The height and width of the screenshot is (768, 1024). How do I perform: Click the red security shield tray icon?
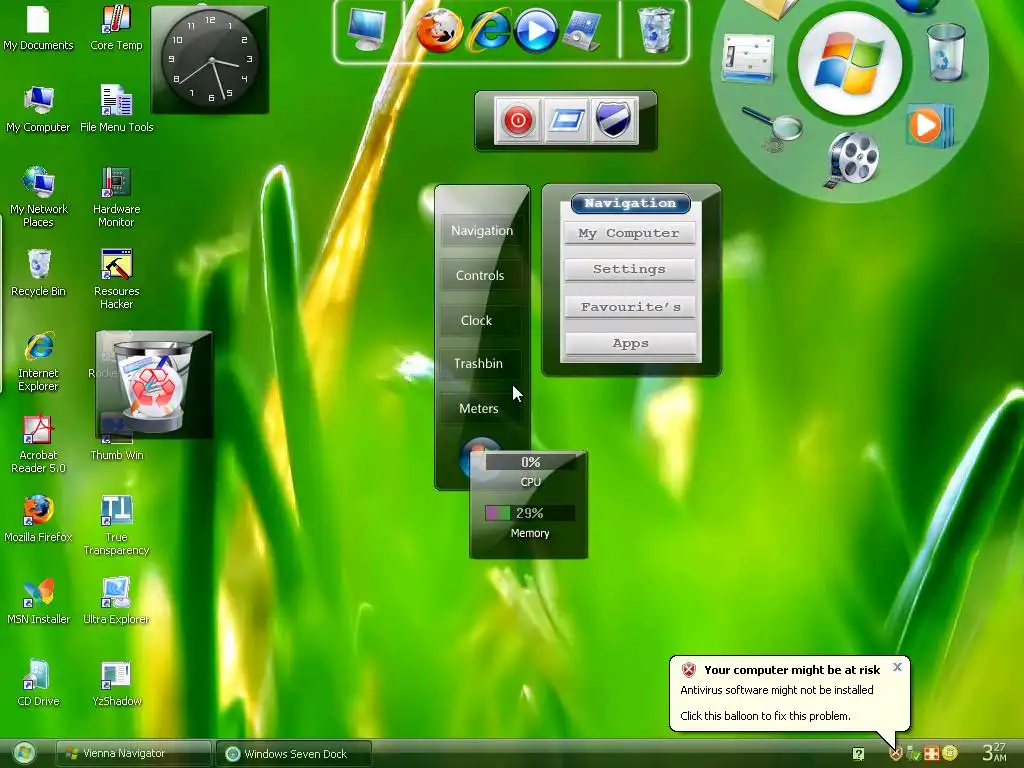895,754
